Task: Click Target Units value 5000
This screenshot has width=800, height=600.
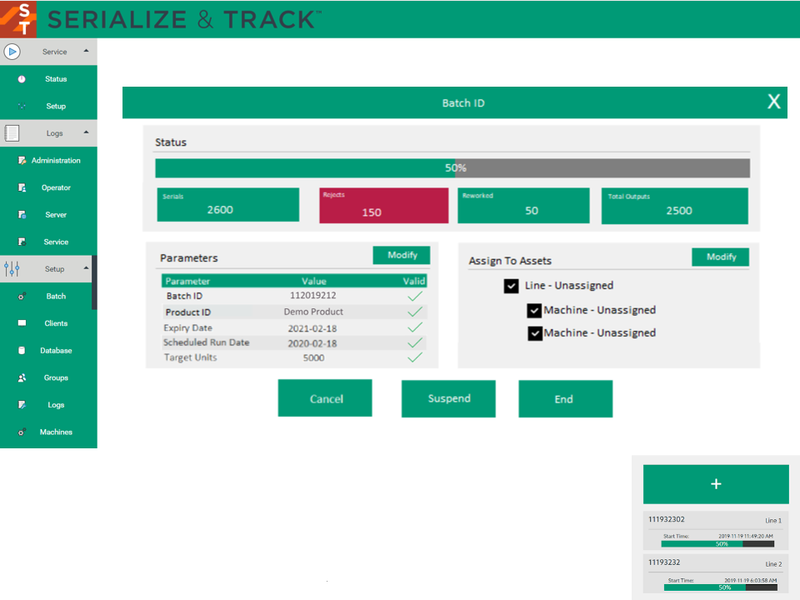Action: pos(313,358)
